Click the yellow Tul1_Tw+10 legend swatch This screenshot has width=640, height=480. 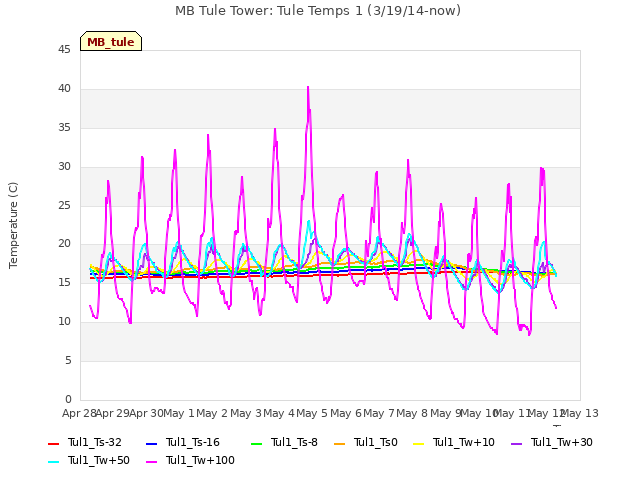click(418, 443)
